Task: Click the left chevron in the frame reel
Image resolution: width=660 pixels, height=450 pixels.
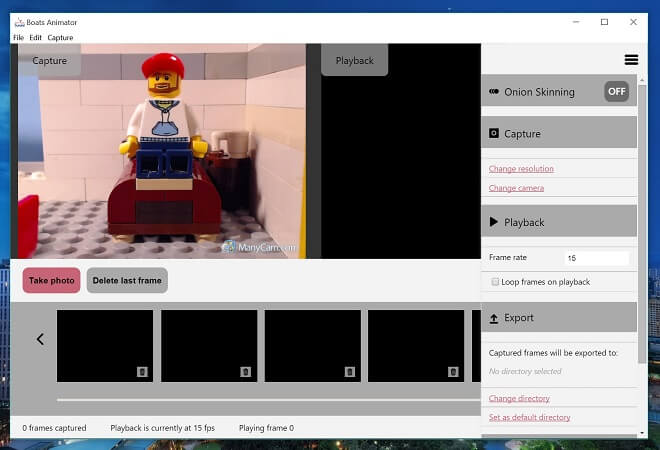Action: point(40,339)
